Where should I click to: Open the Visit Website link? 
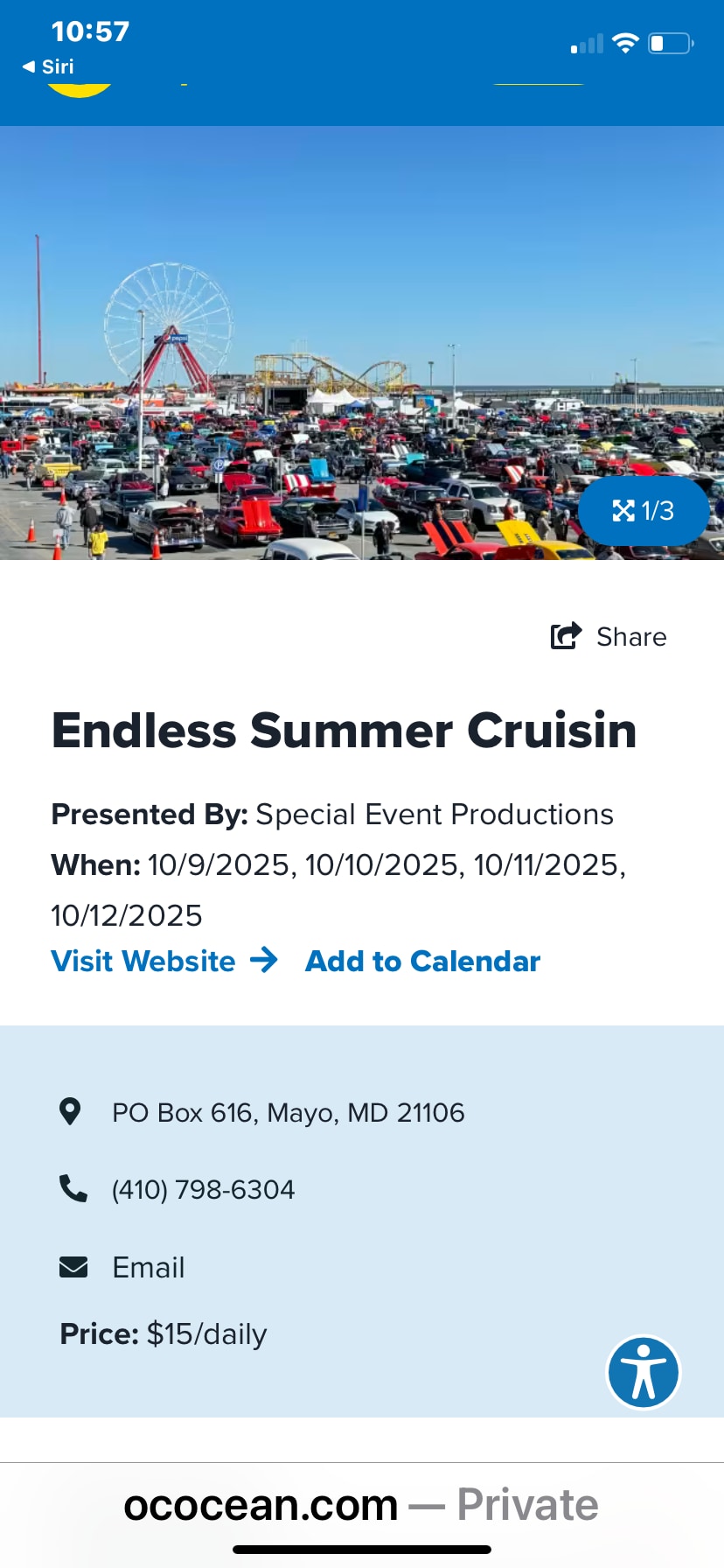click(143, 961)
